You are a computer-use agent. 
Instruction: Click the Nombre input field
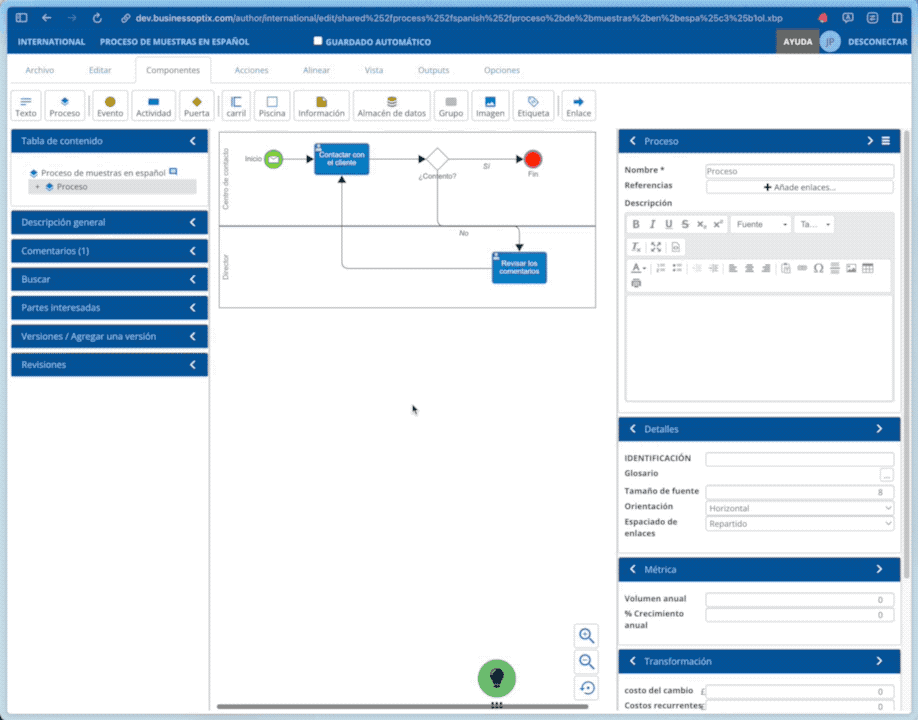(799, 171)
